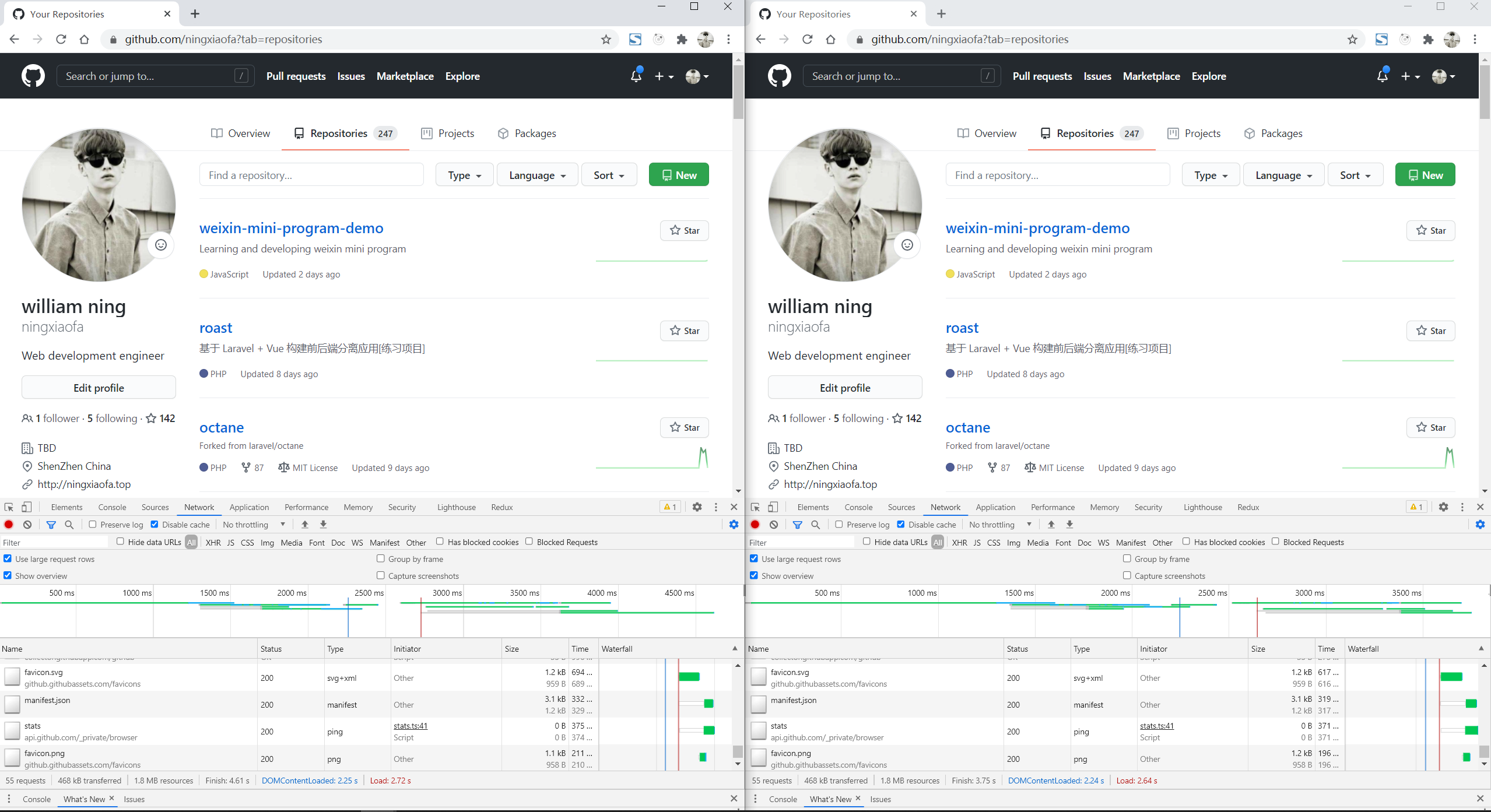Open DevTools settings gear in left window
1491x812 pixels.
(697, 507)
